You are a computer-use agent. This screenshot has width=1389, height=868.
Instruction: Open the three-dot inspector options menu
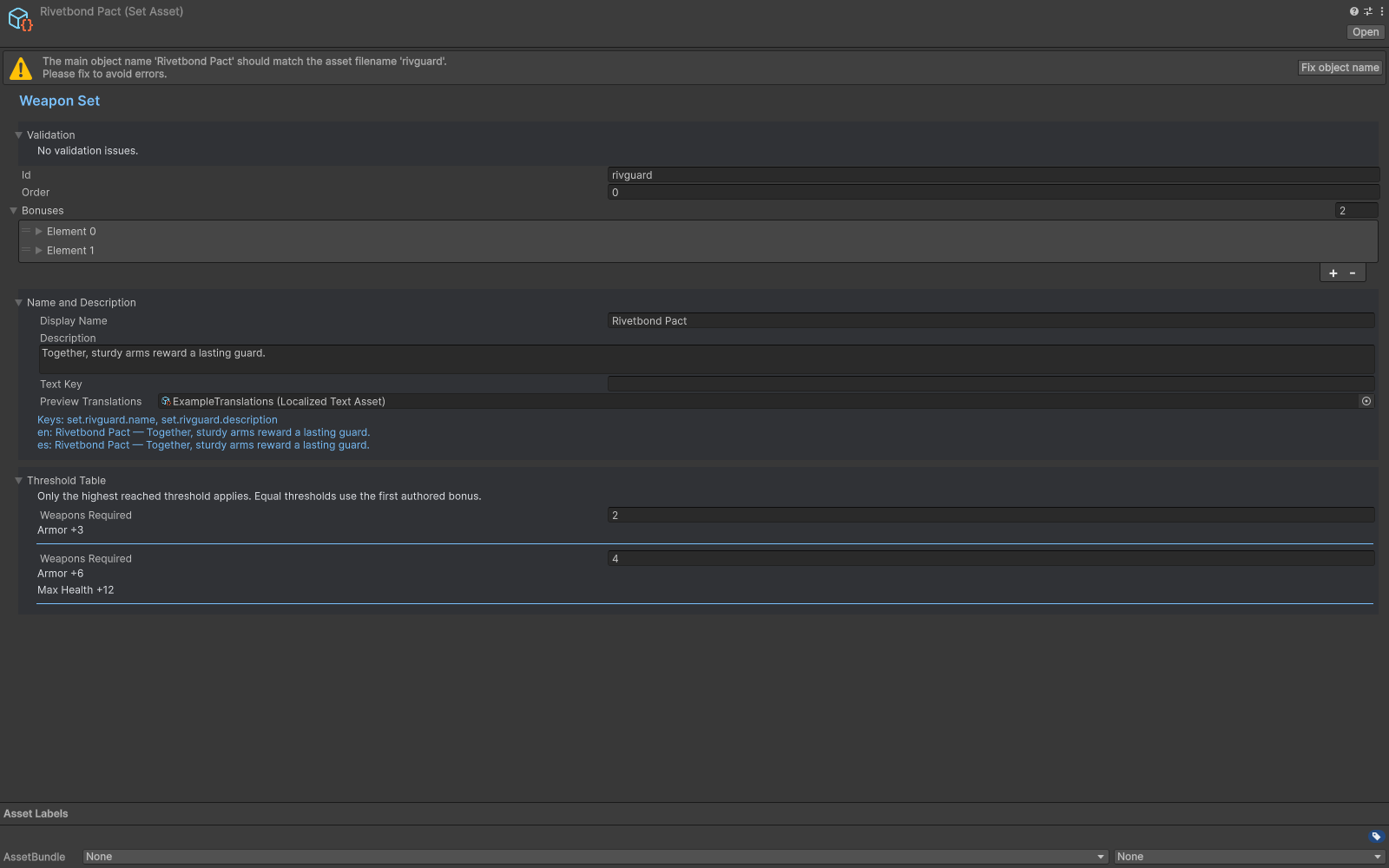(x=1381, y=11)
